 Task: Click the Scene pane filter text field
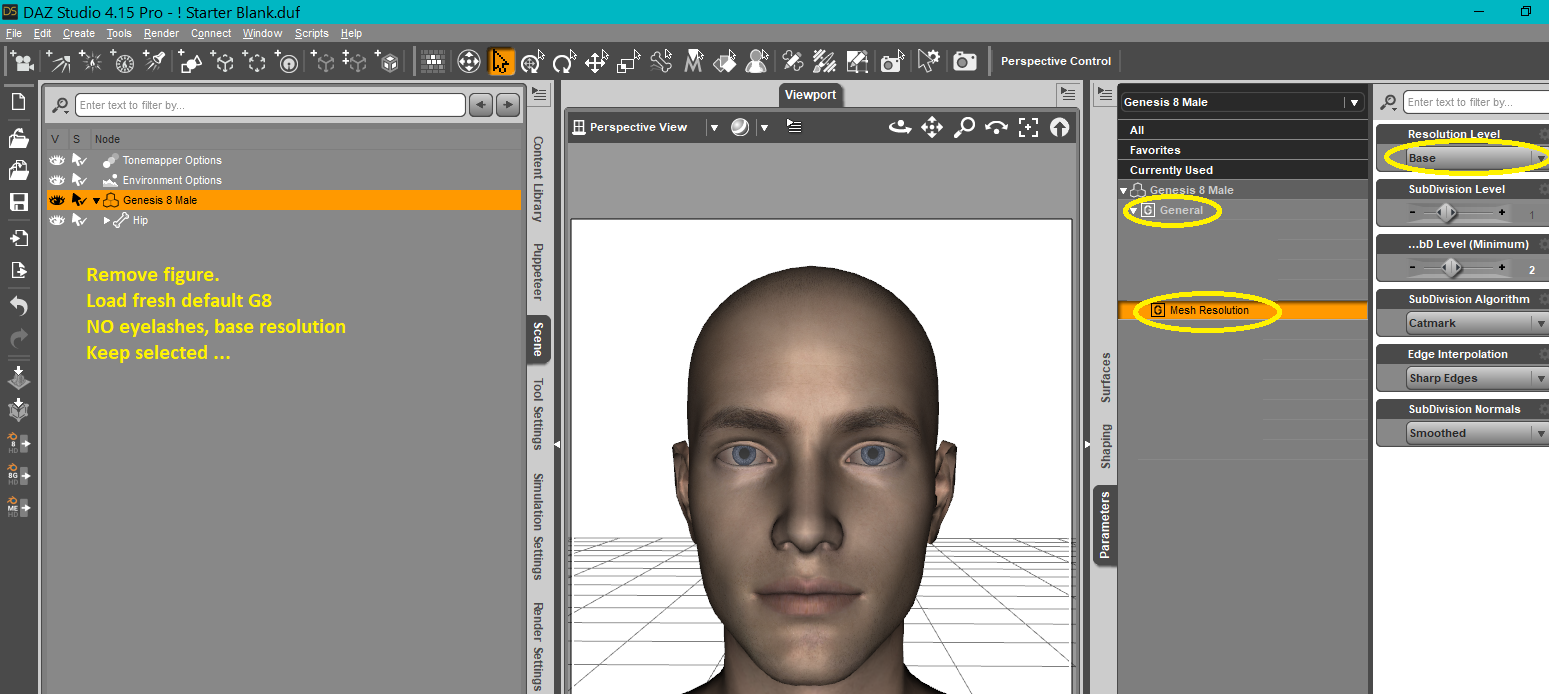tap(270, 105)
